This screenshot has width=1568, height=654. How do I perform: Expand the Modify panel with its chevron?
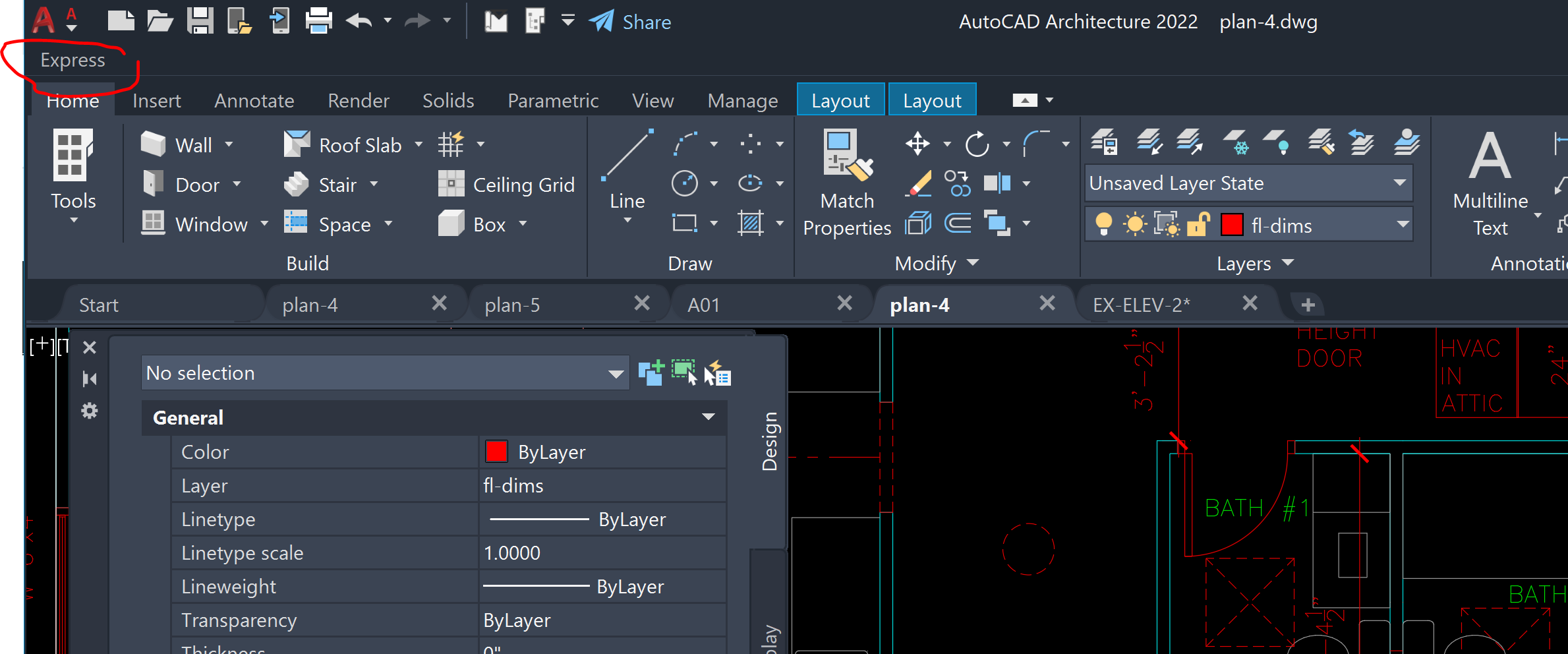(972, 263)
